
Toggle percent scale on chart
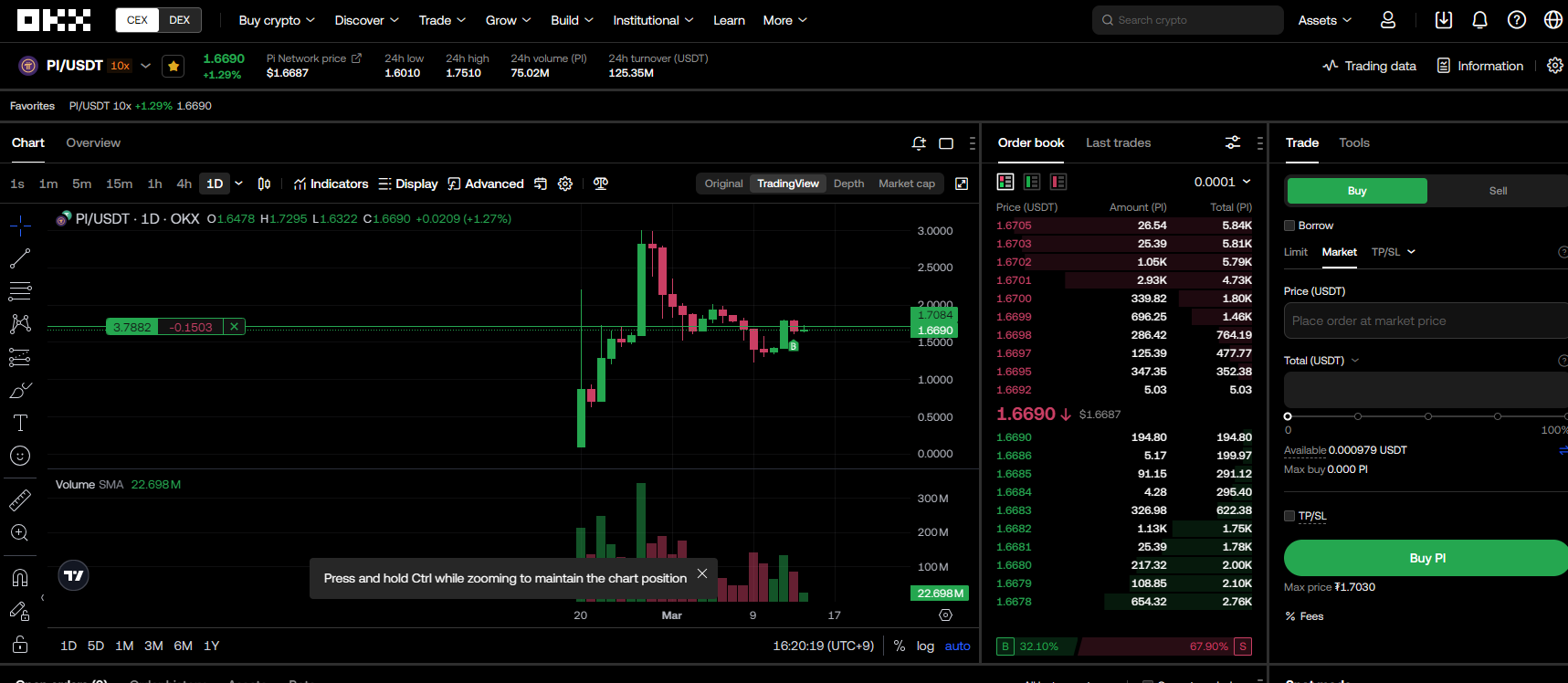click(x=900, y=646)
